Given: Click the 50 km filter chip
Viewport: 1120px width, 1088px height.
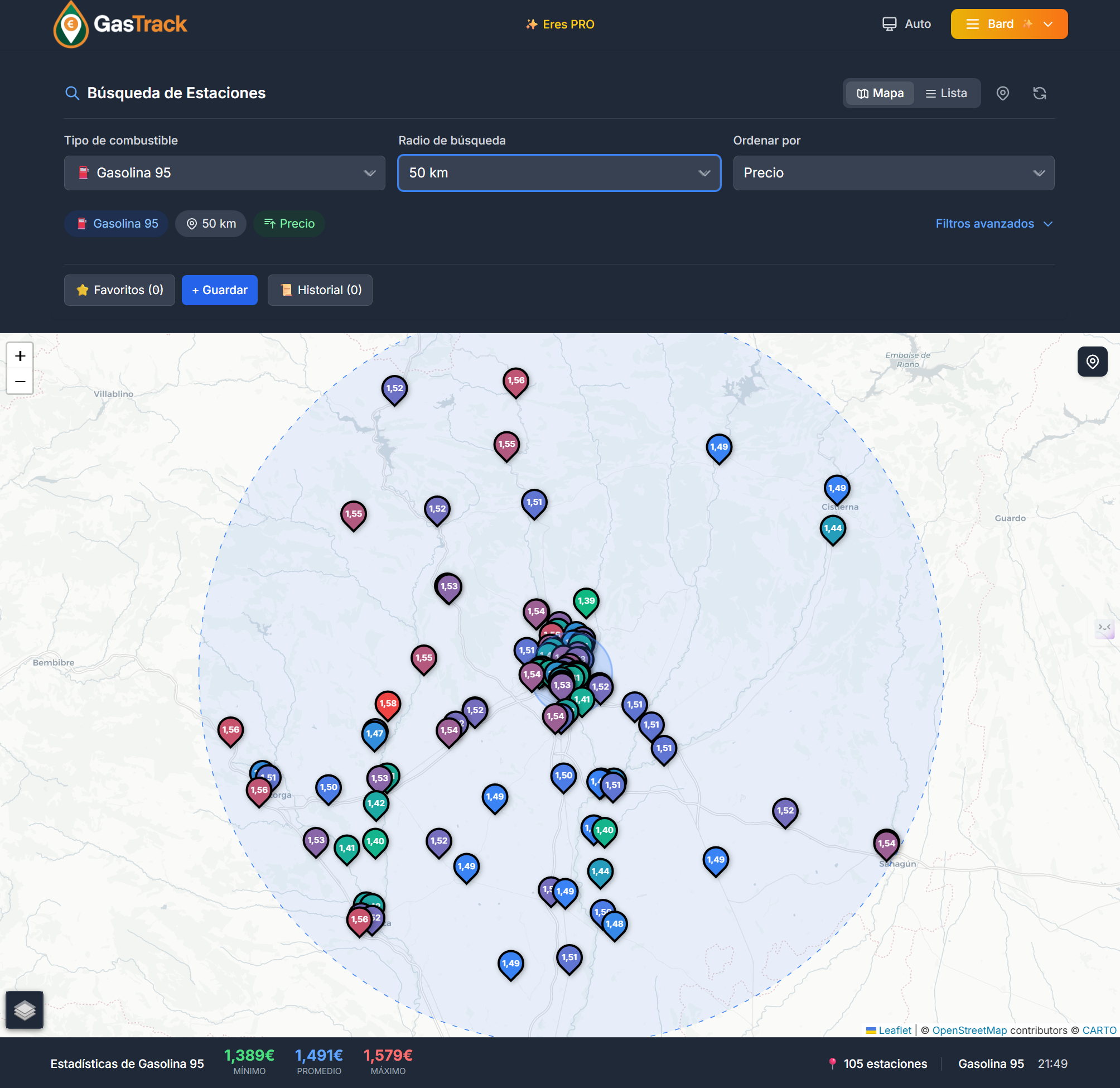Looking at the screenshot, I should click(211, 224).
